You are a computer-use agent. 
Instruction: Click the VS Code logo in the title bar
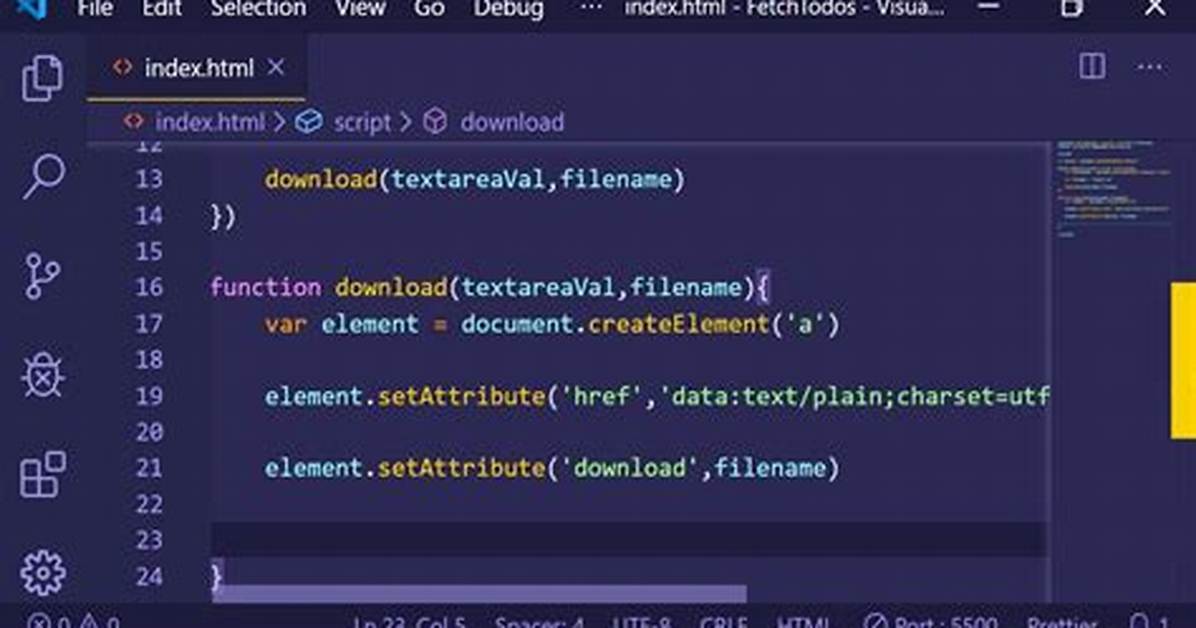click(x=32, y=8)
